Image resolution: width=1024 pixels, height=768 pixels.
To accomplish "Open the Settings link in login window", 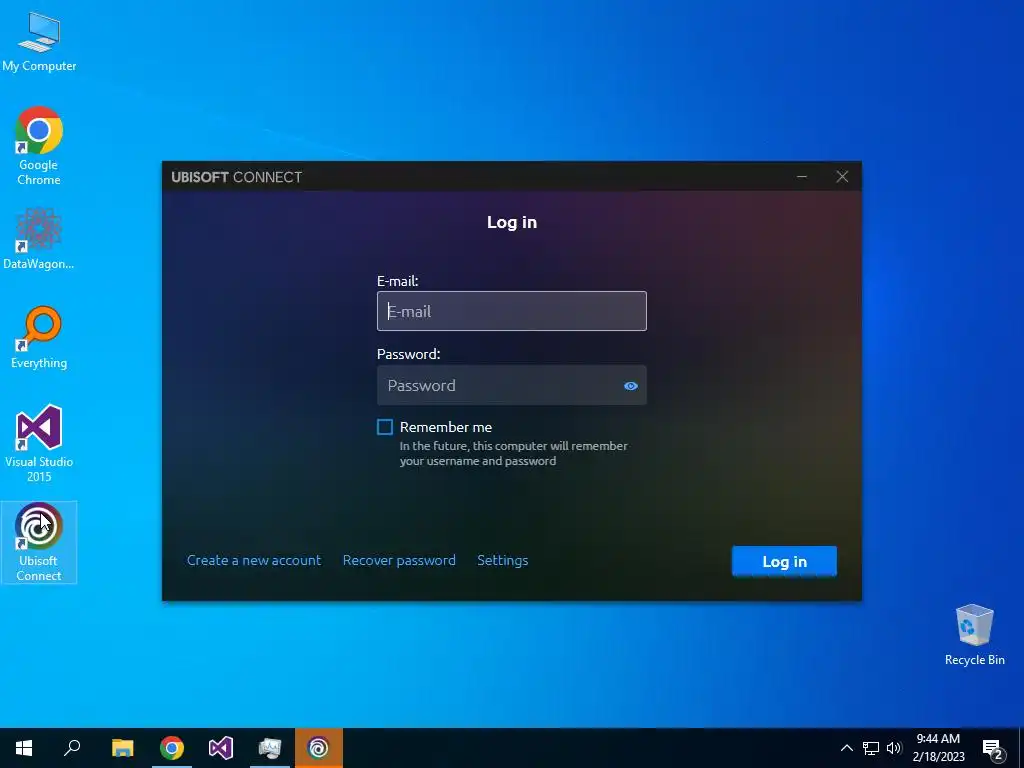I will [503, 560].
